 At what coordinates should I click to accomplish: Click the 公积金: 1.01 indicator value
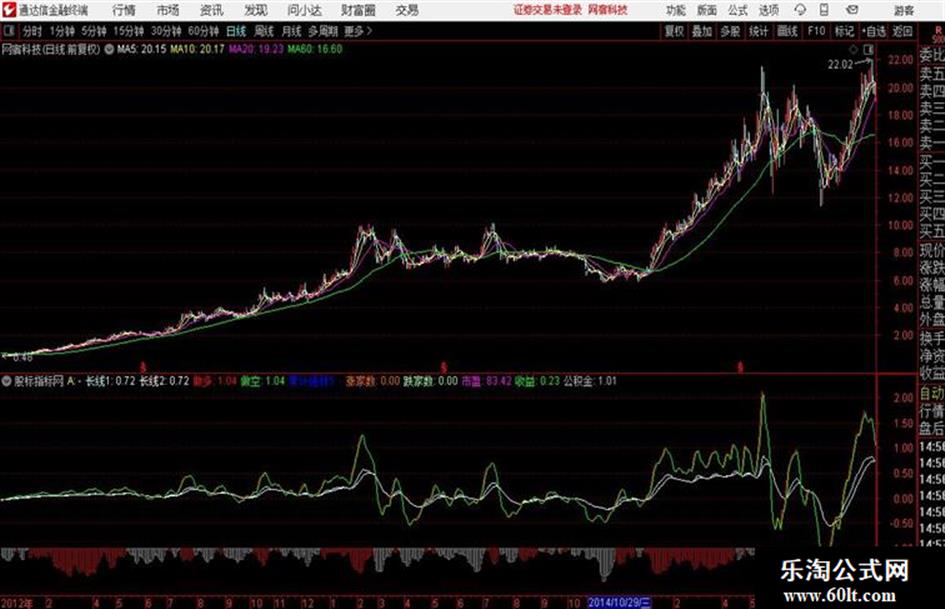tap(590, 381)
